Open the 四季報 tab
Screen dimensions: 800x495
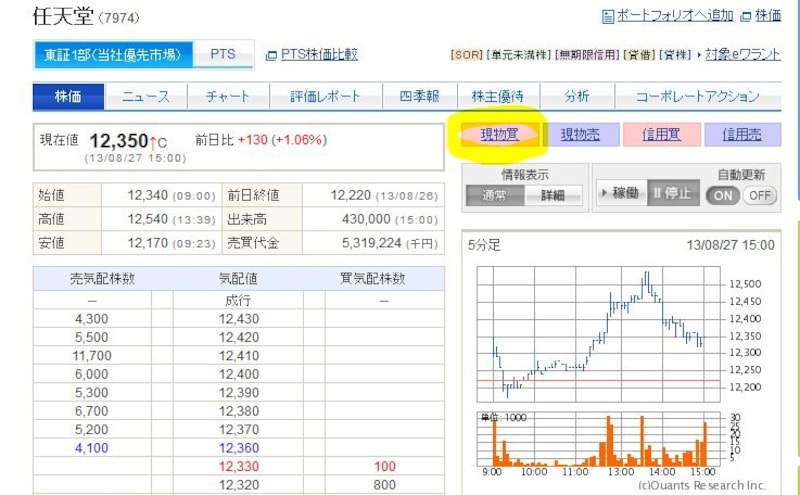point(419,96)
